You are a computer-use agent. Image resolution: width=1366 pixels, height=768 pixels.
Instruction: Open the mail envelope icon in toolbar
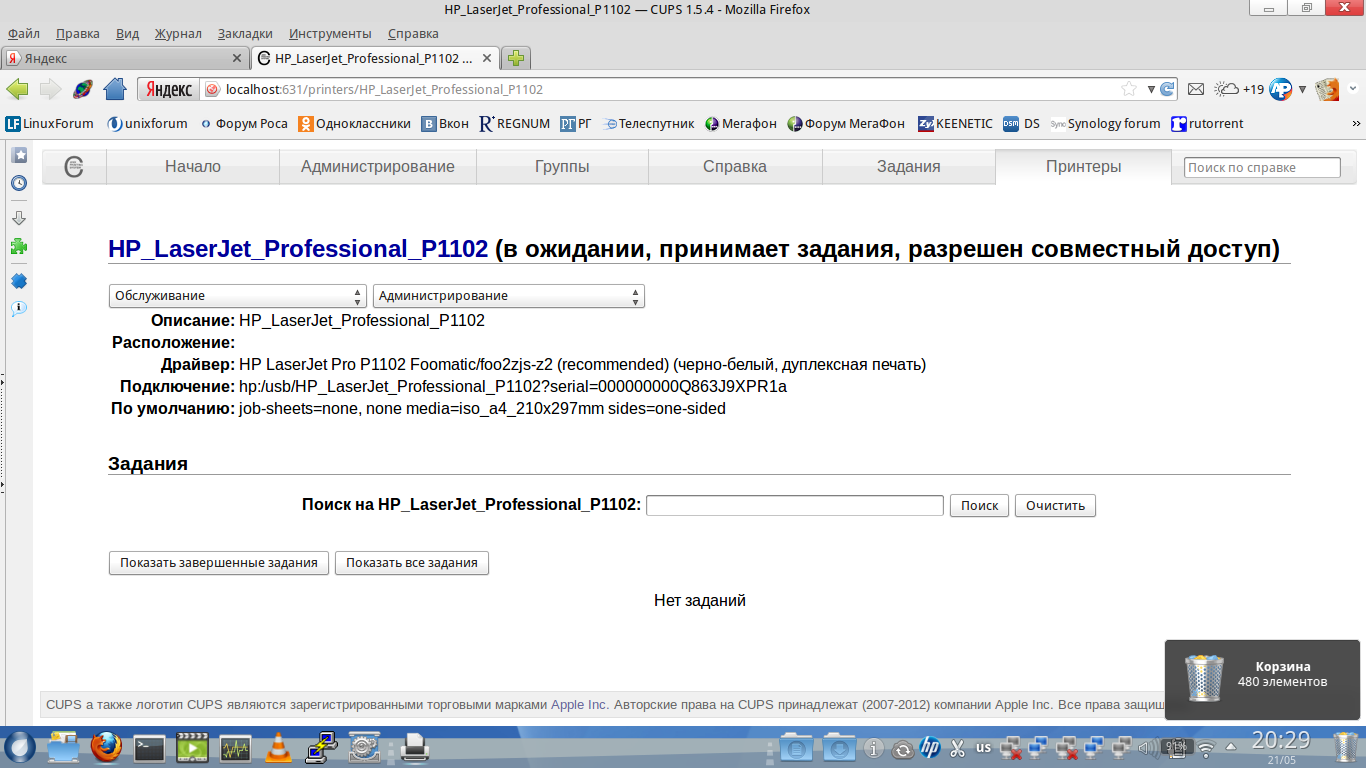pos(1196,89)
